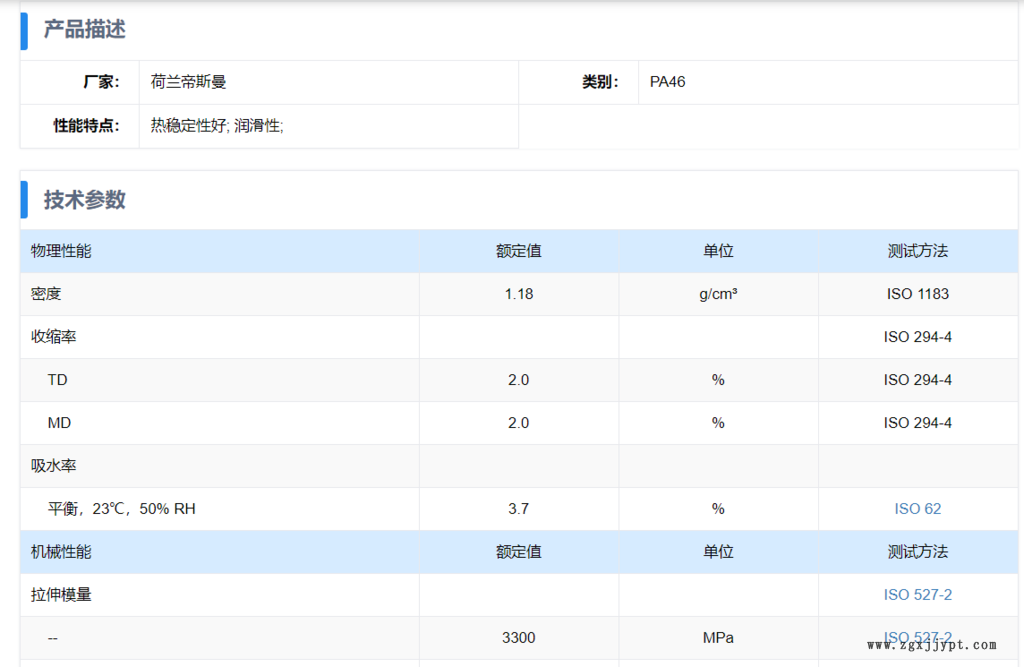Click the TD shrinkage row label

point(57,380)
